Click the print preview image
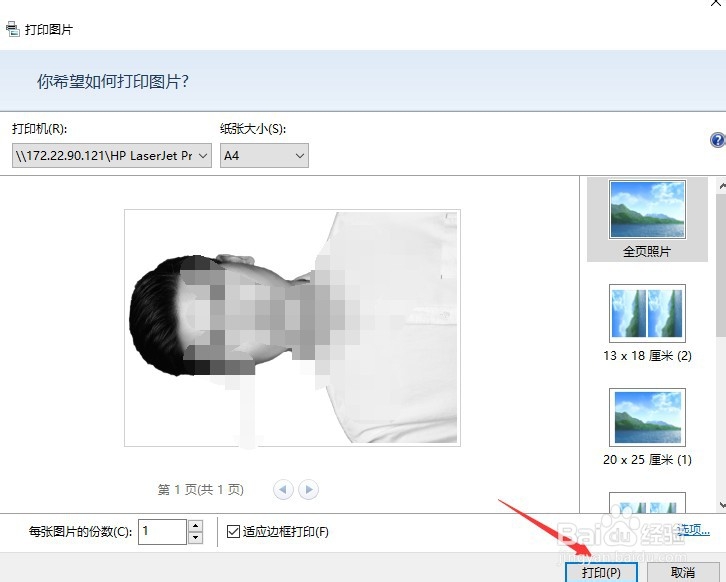This screenshot has width=726, height=582. point(292,328)
